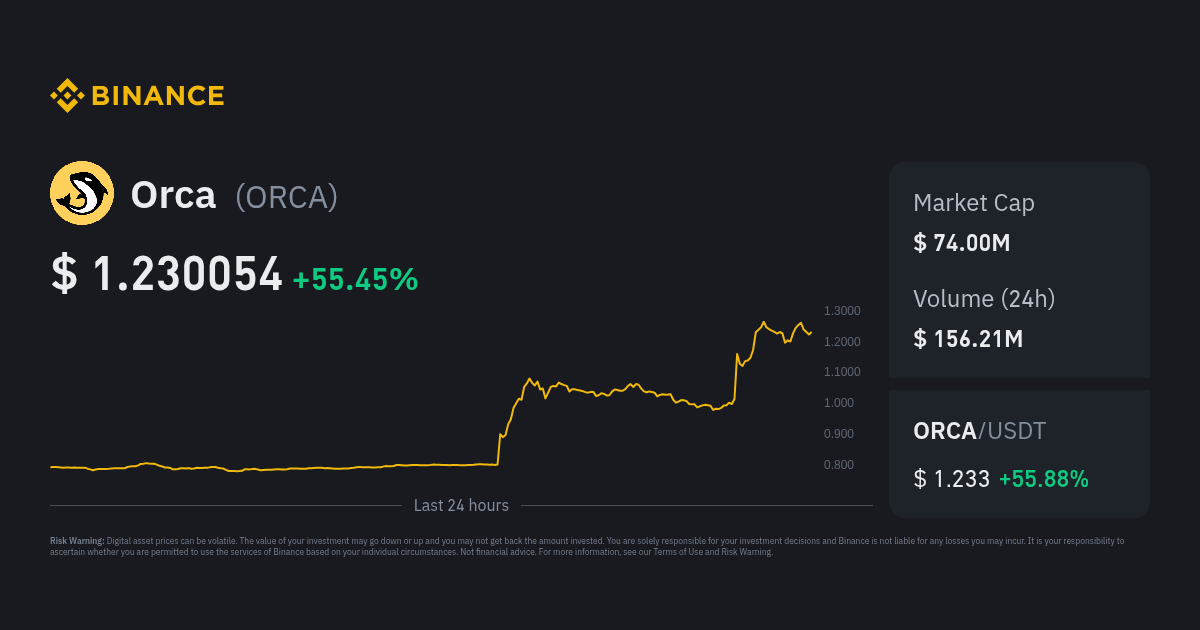The width and height of the screenshot is (1200, 630).
Task: Click the Risk Warning disclaimer heading
Action: (x=76, y=541)
